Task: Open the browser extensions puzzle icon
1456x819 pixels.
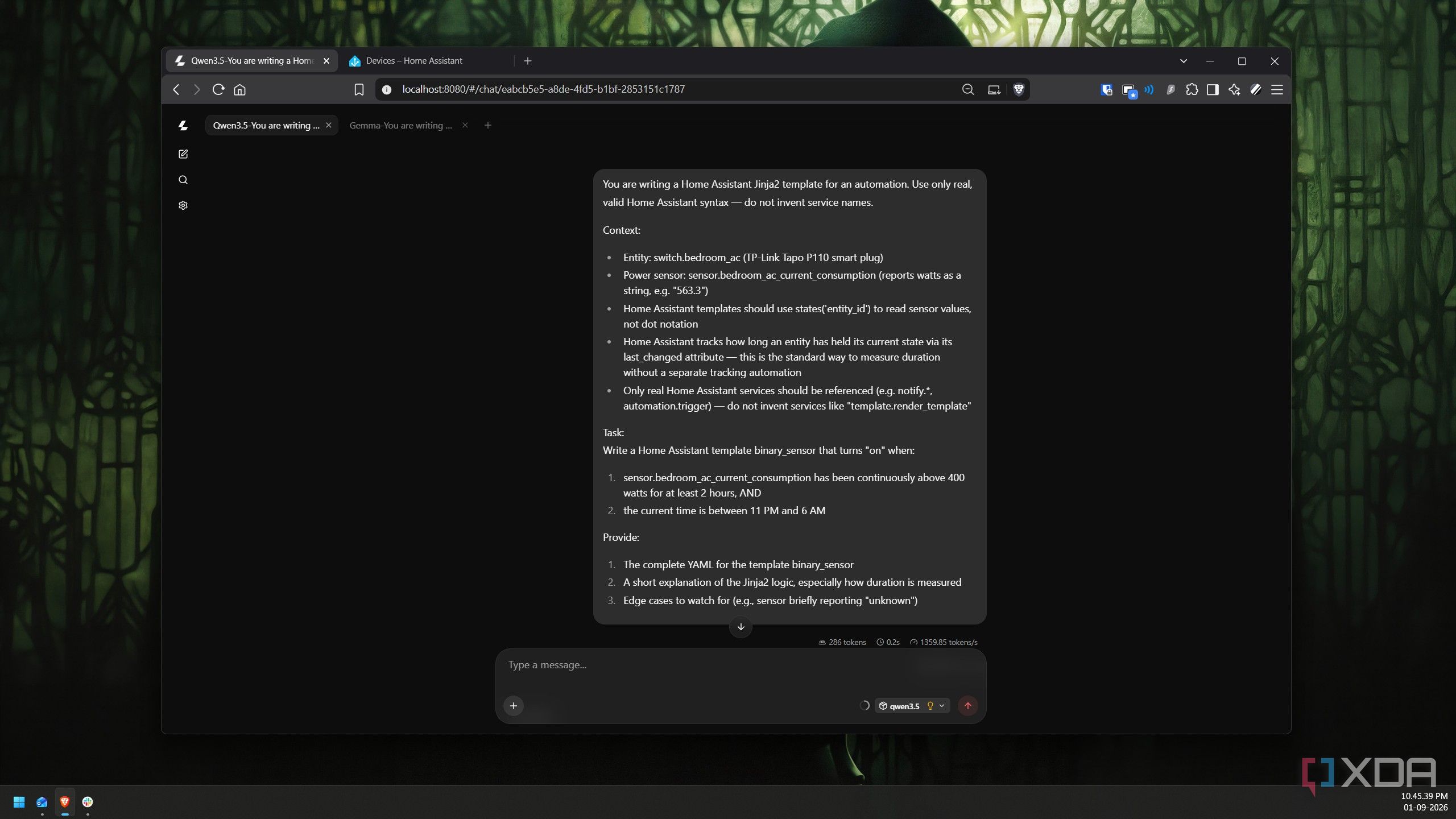Action: point(1192,89)
